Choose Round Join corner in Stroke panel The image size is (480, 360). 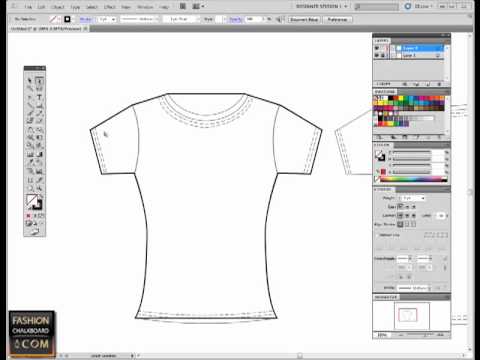[407, 216]
